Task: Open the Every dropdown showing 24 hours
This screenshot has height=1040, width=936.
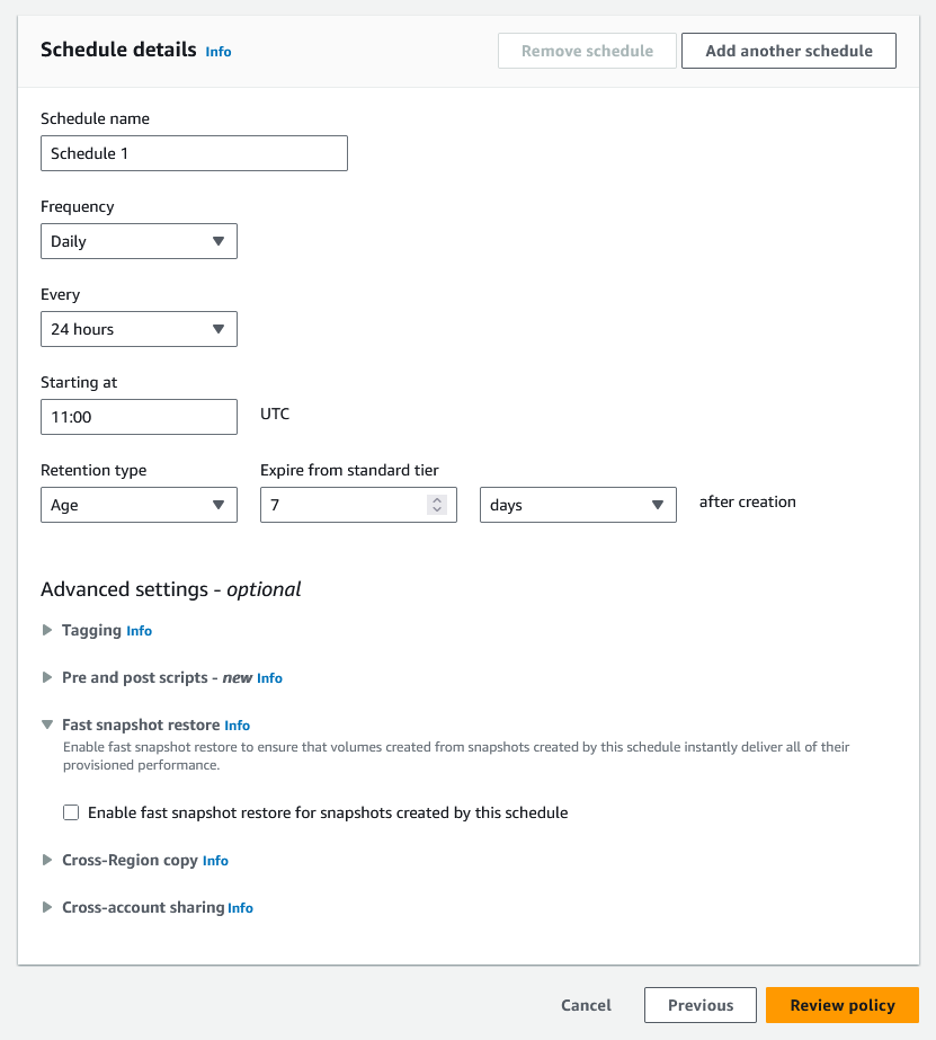Action: [x=138, y=329]
